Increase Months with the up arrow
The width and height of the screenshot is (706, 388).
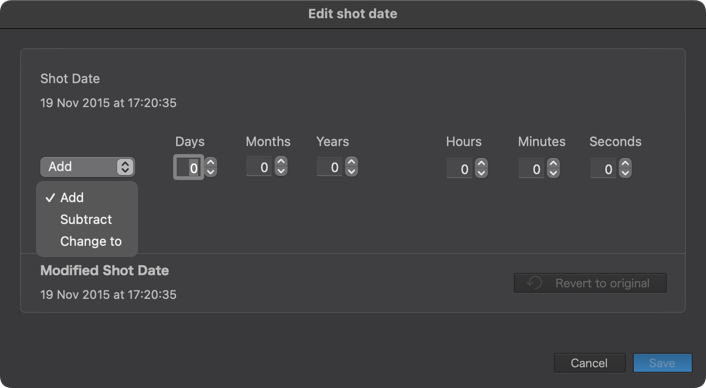(281, 161)
